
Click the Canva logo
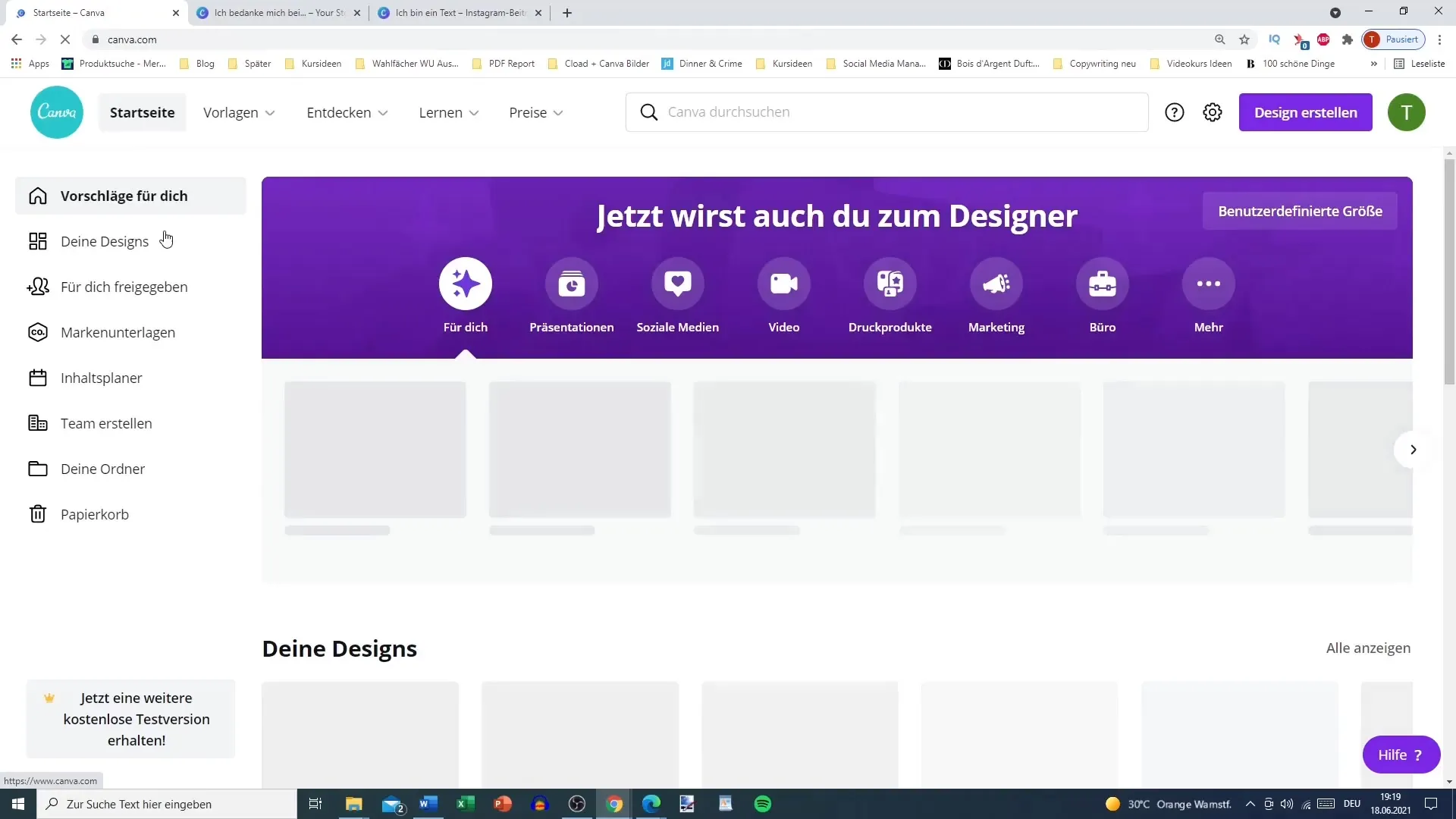pos(57,112)
